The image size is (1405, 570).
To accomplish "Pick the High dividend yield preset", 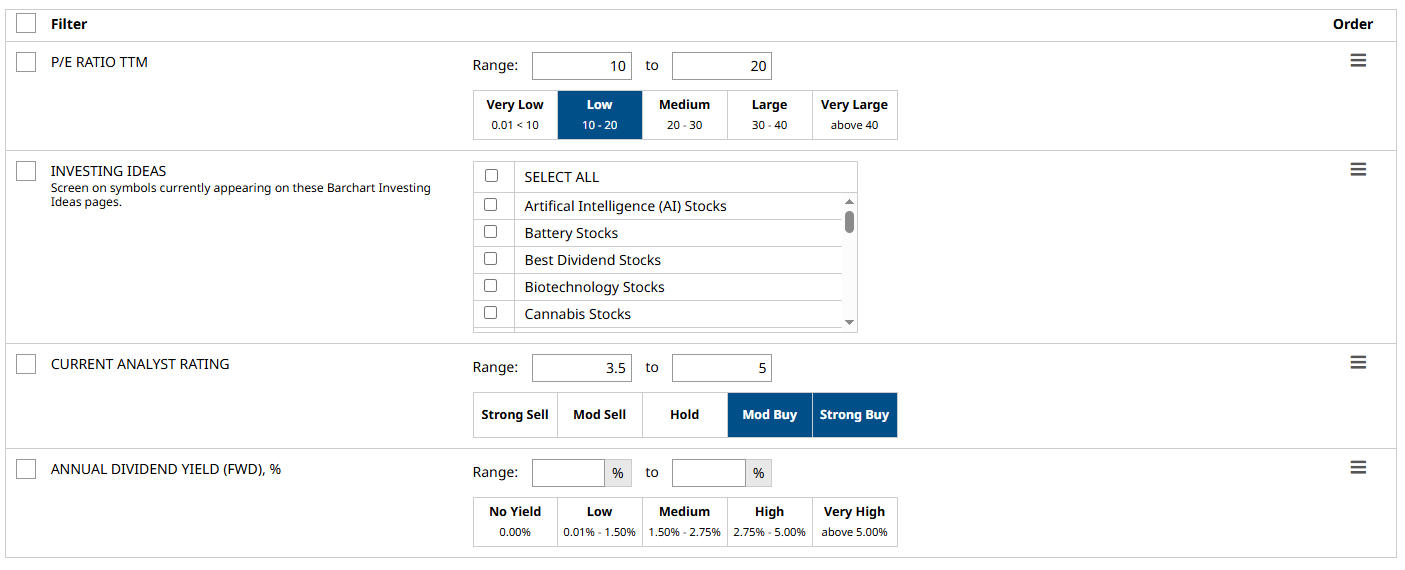I will click(769, 521).
